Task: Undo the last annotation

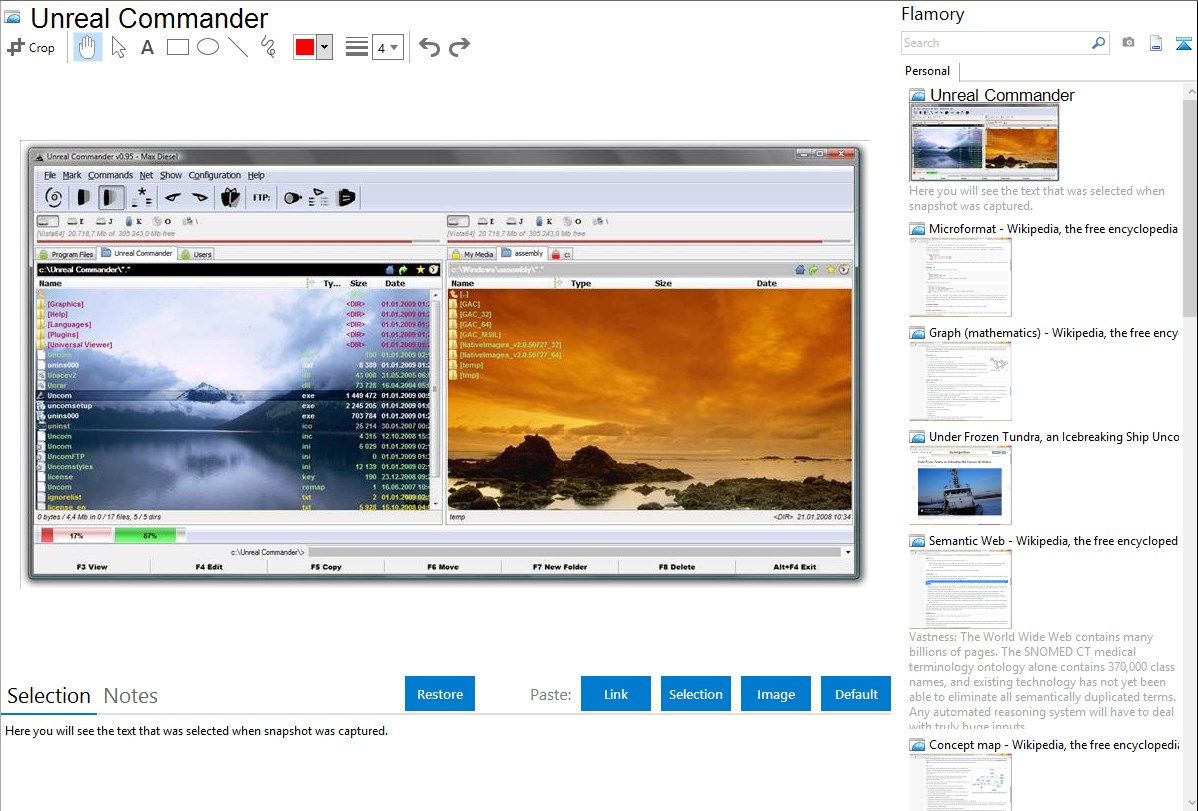Action: coord(429,47)
